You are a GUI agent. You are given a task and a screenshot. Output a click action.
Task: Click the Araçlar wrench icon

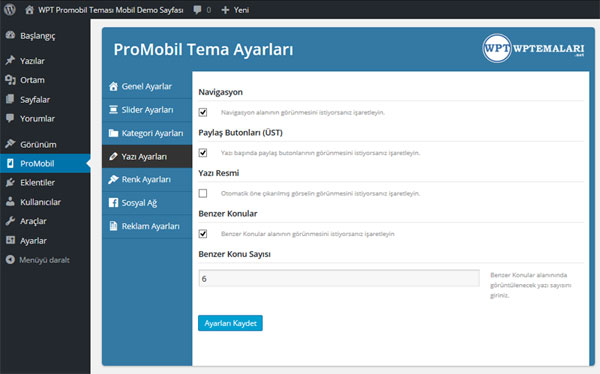pos(10,221)
